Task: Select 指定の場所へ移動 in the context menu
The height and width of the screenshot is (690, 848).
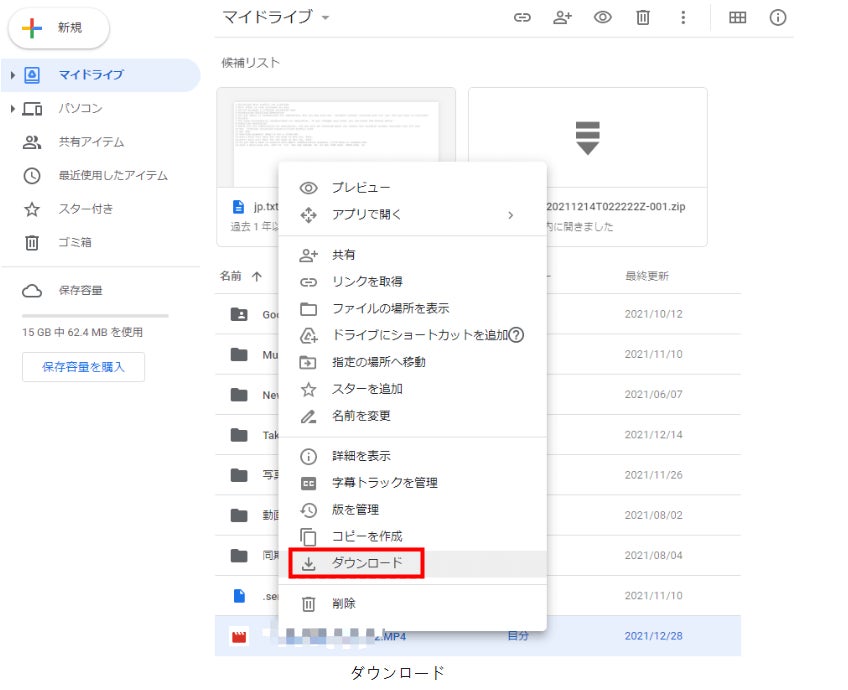Action: [x=413, y=362]
